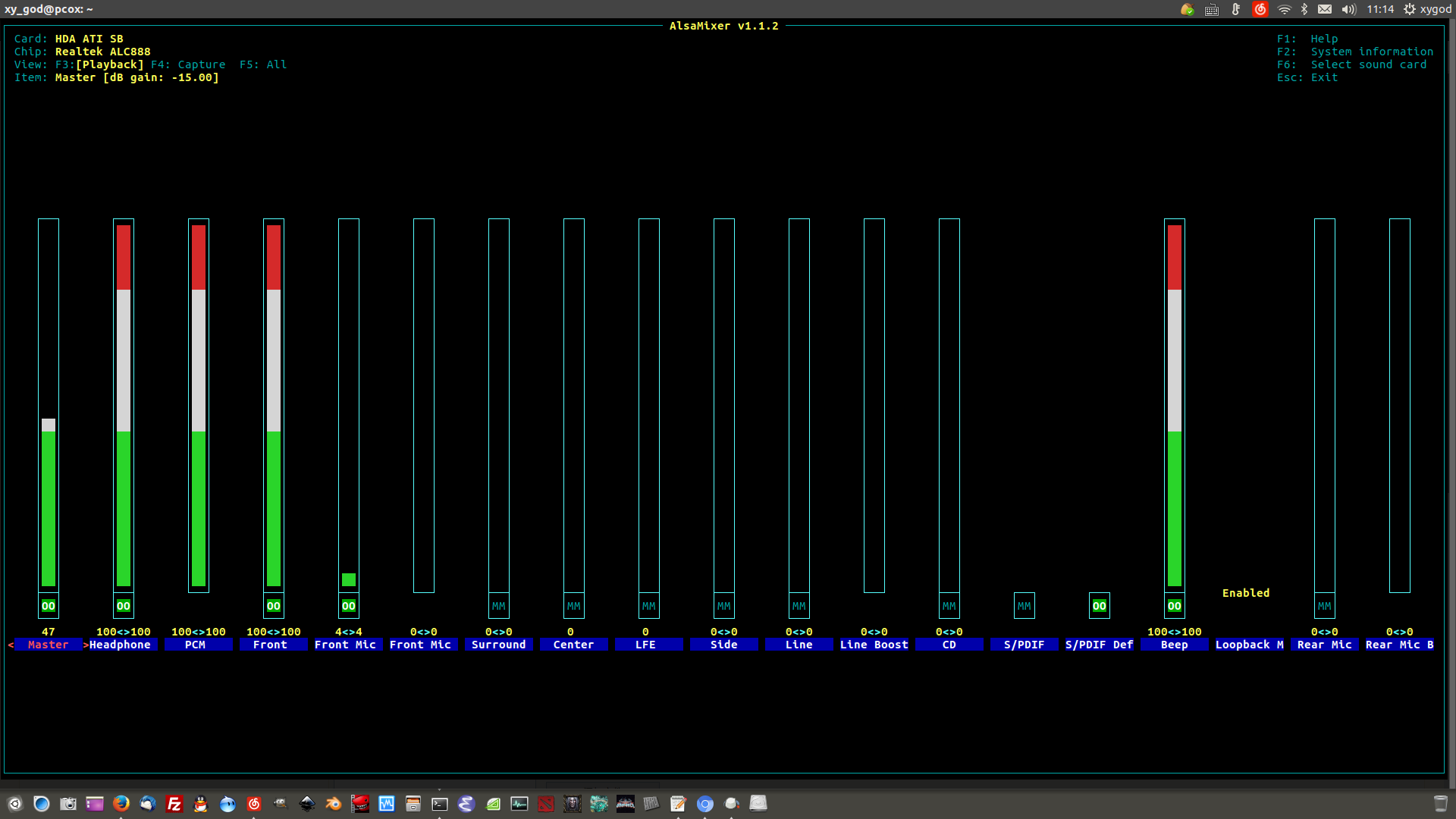Click the Master channel label
1456x819 pixels.
click(x=49, y=645)
